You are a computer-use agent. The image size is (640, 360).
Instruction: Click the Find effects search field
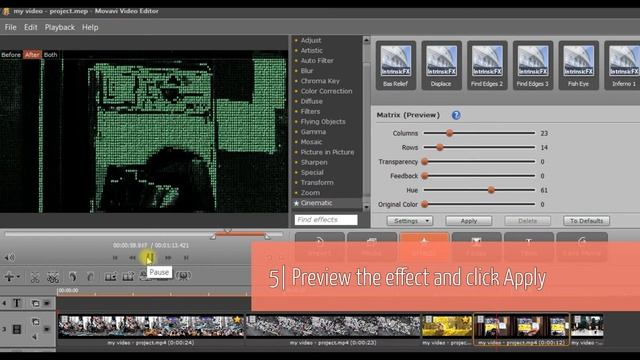(326, 220)
